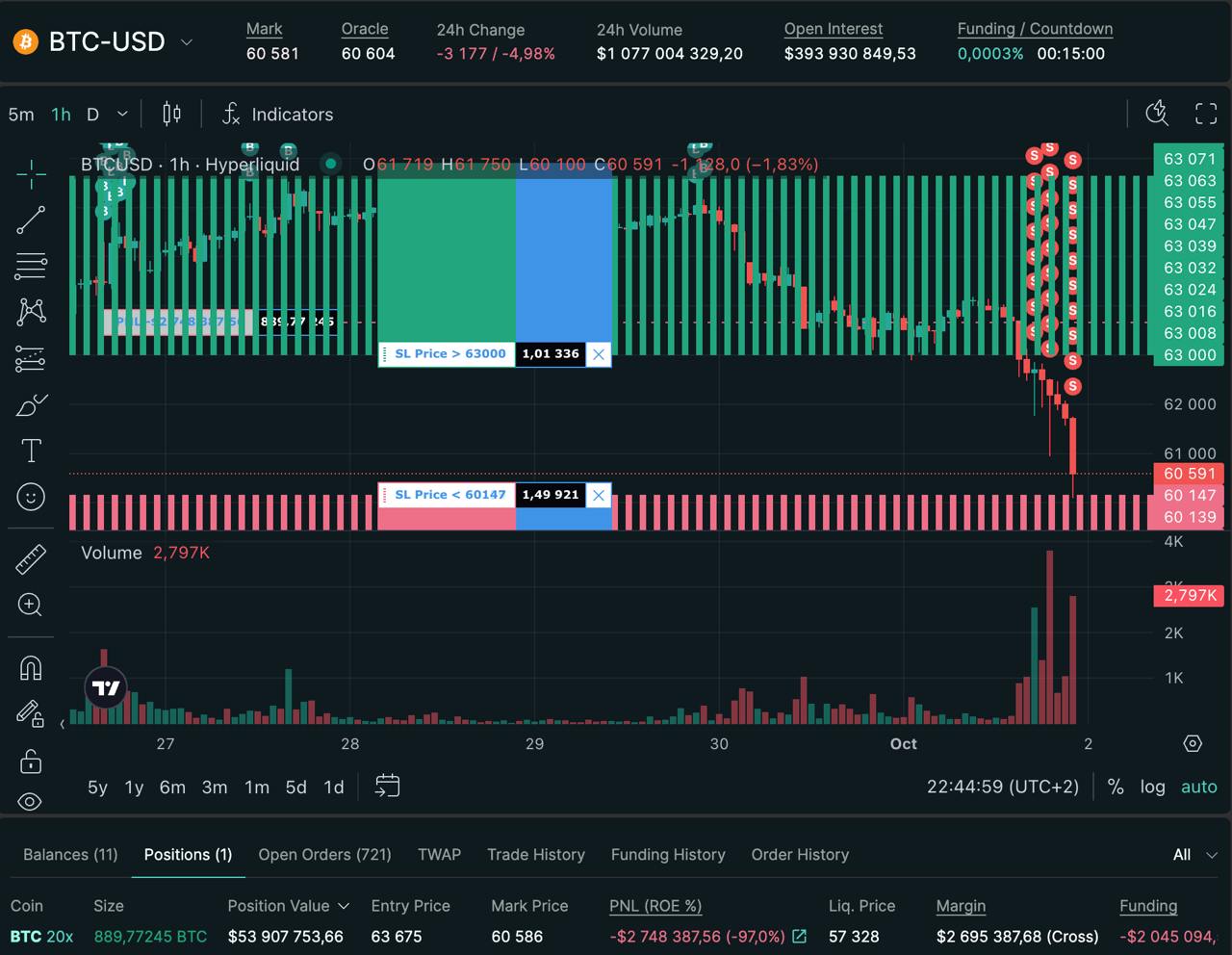Open the BTC-USD market selector dropdown
The image size is (1232, 955).
187,42
